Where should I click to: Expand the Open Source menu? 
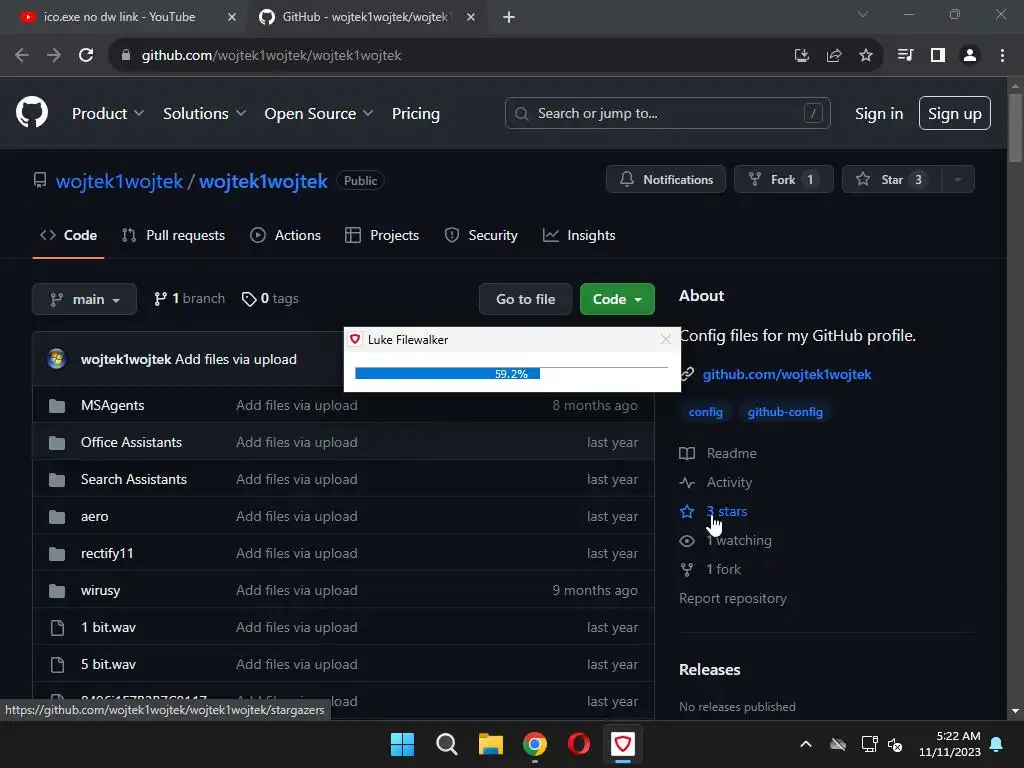tap(319, 114)
